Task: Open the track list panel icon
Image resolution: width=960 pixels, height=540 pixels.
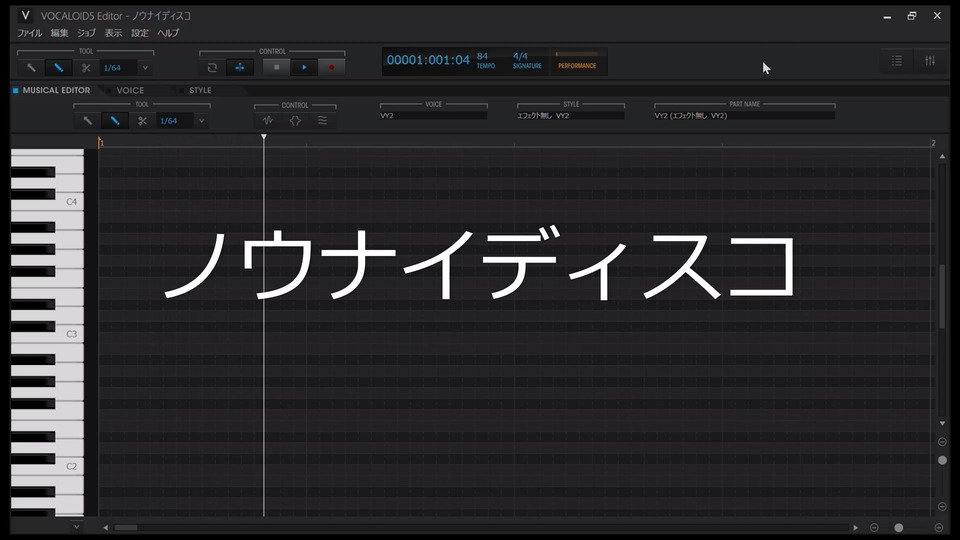Action: click(897, 61)
